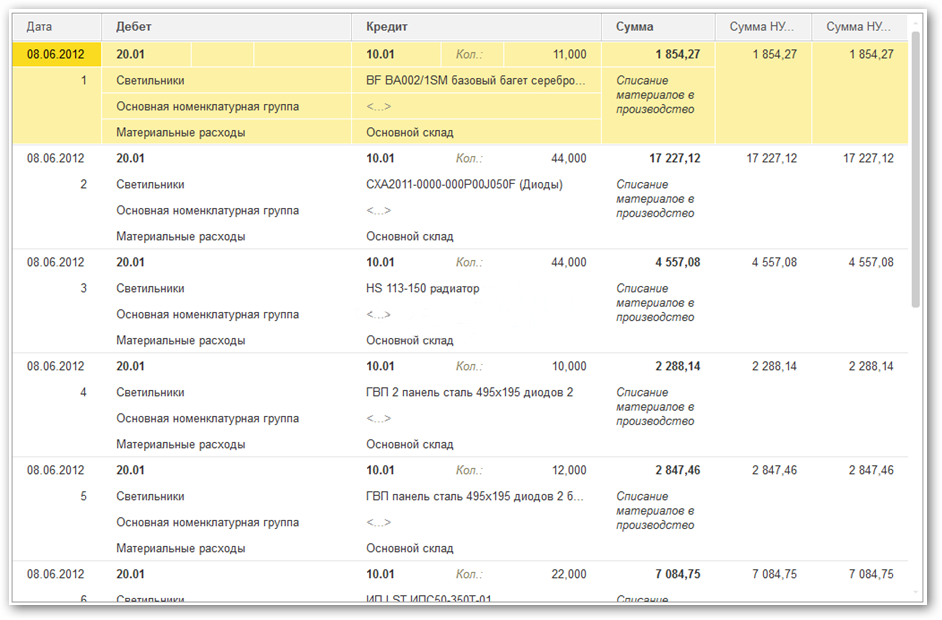Click the rightmost Сумма НУ column header

click(x=859, y=27)
